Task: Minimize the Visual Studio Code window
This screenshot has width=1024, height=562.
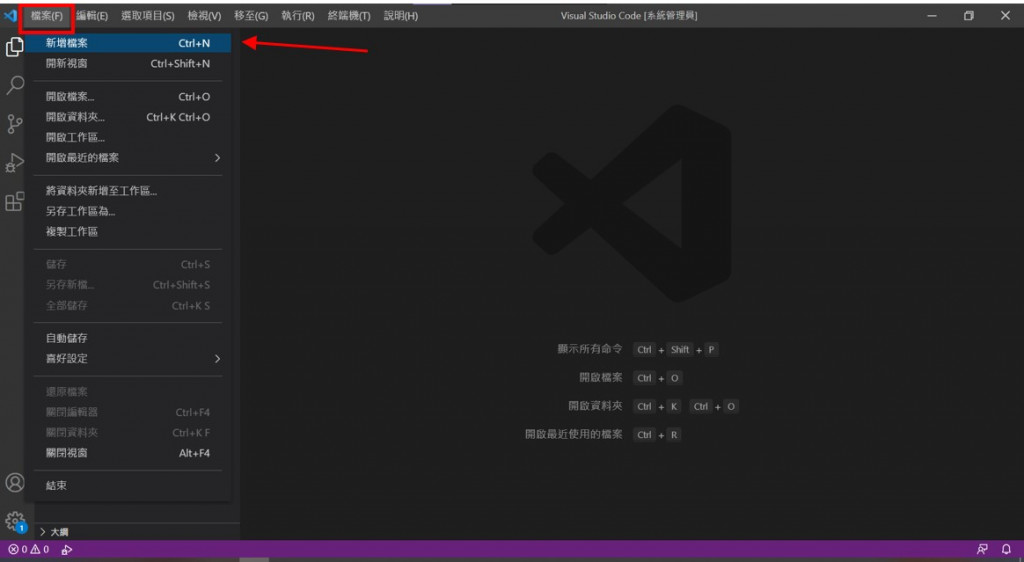Action: pyautogui.click(x=932, y=16)
